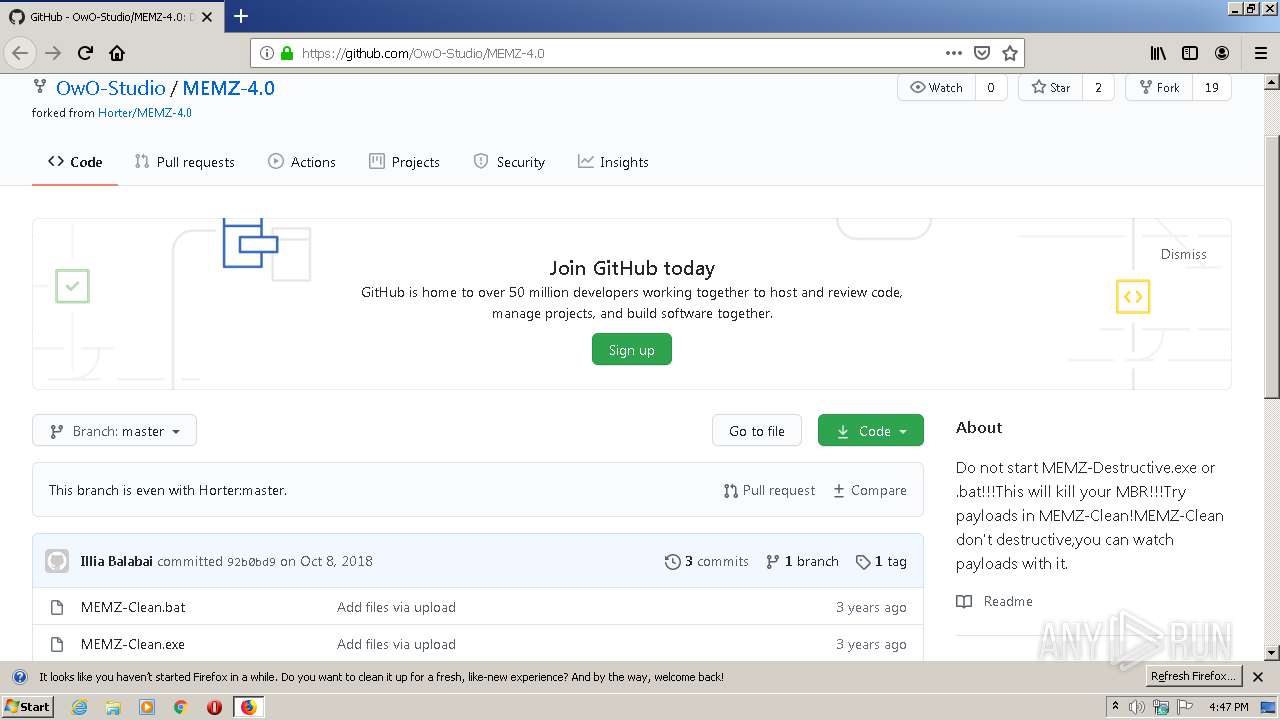This screenshot has width=1280, height=720.
Task: Open the Windows Start menu
Action: pos(27,707)
